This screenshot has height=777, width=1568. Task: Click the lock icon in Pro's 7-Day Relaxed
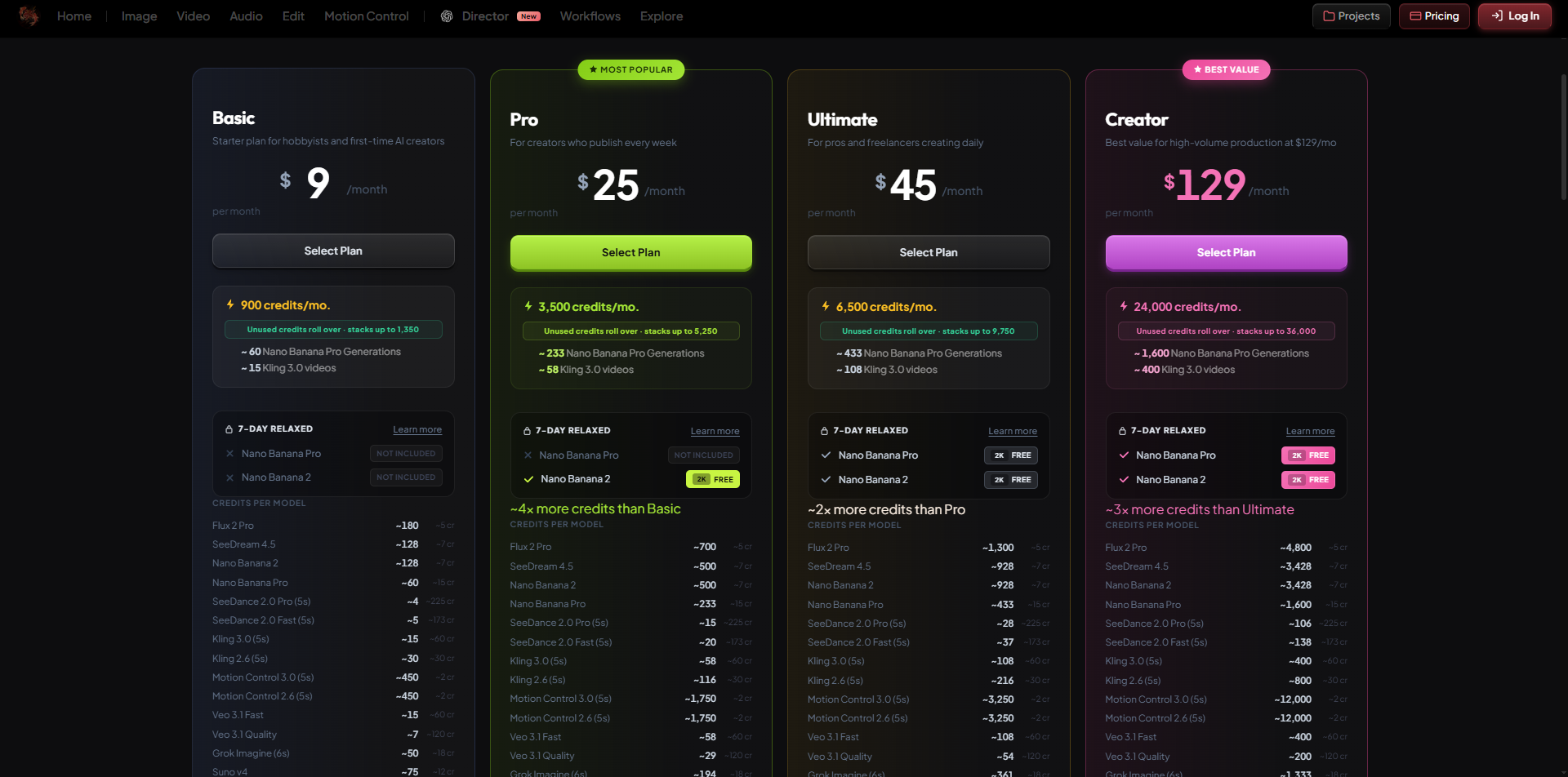pyautogui.click(x=527, y=430)
